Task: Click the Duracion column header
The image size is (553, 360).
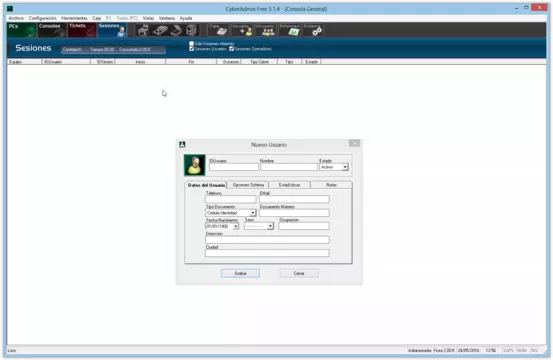Action: (x=229, y=62)
